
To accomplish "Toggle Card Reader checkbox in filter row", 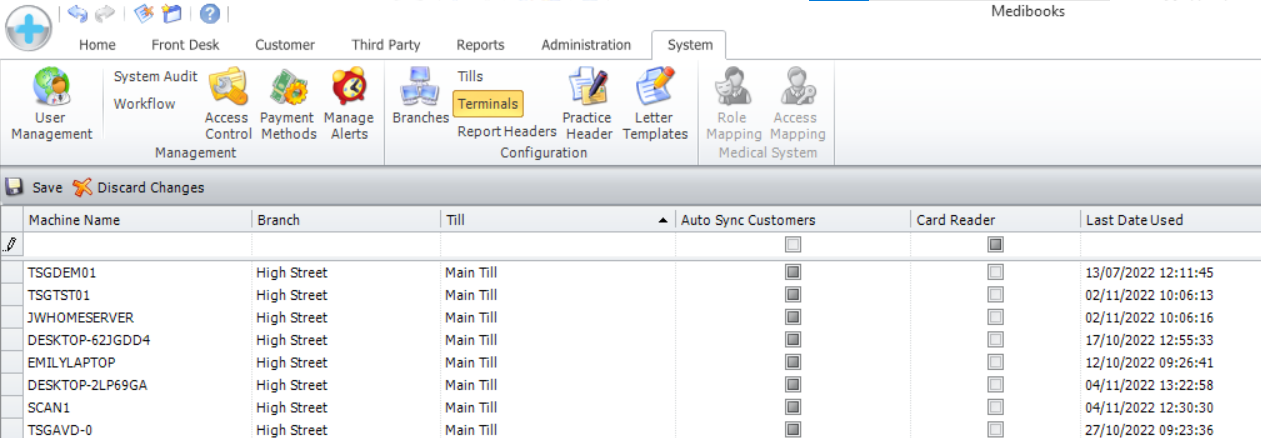I will tap(995, 244).
